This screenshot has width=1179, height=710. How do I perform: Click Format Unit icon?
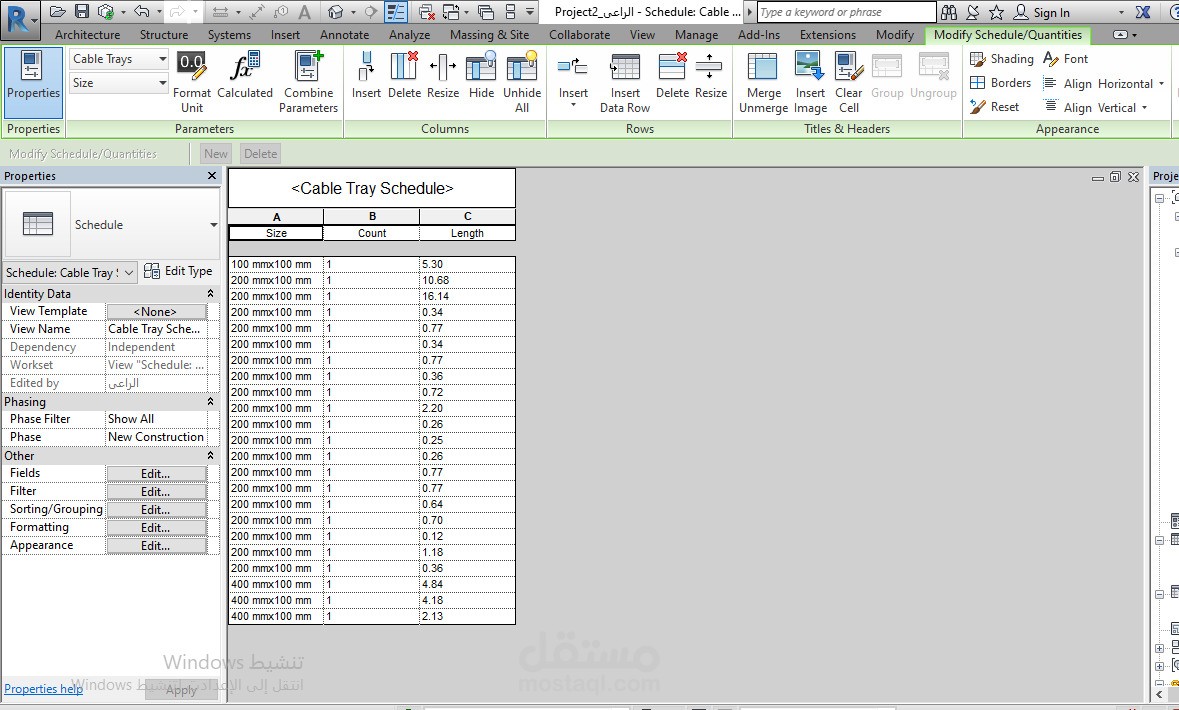tap(192, 82)
